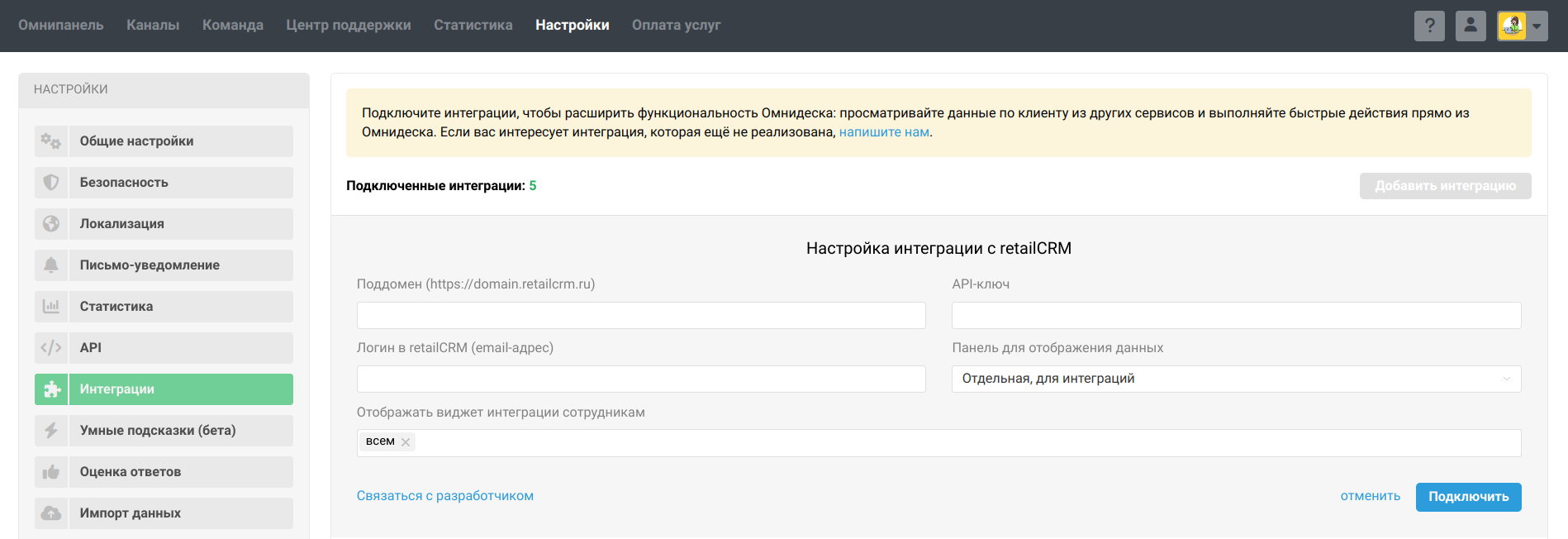Click the thumbs-up icon beside Оценка ответов

tap(51, 472)
